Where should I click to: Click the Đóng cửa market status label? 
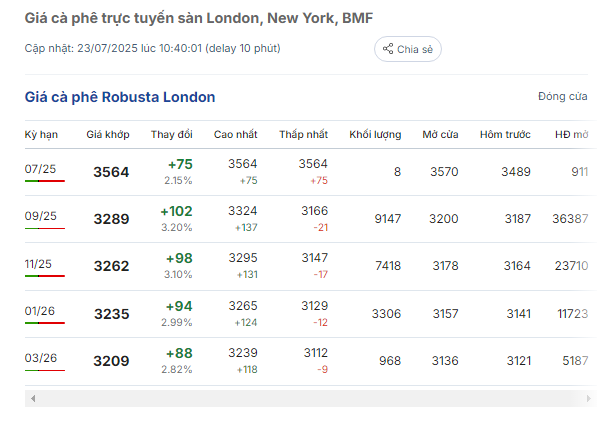(x=563, y=96)
